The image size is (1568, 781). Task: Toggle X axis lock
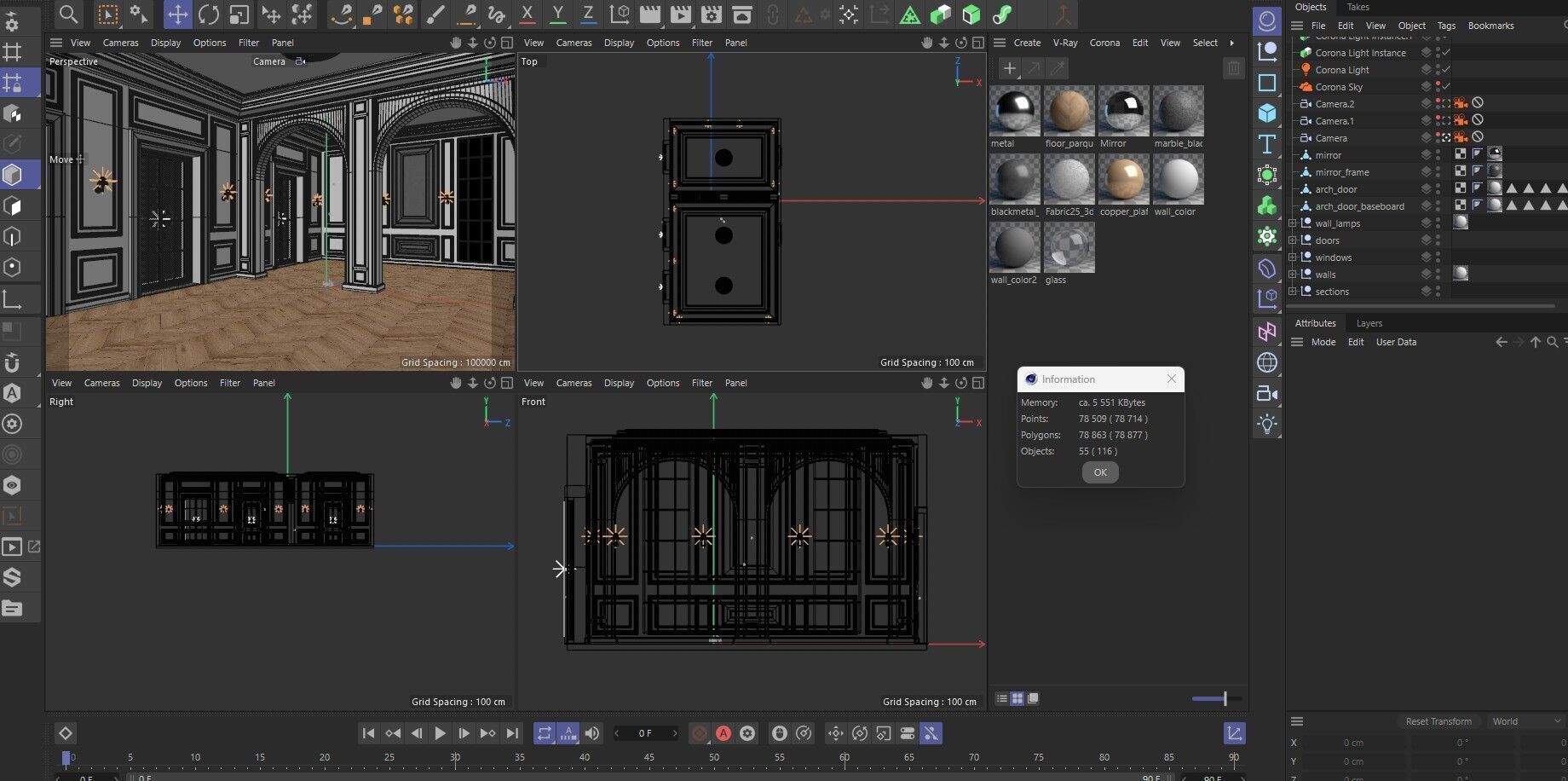click(x=527, y=14)
